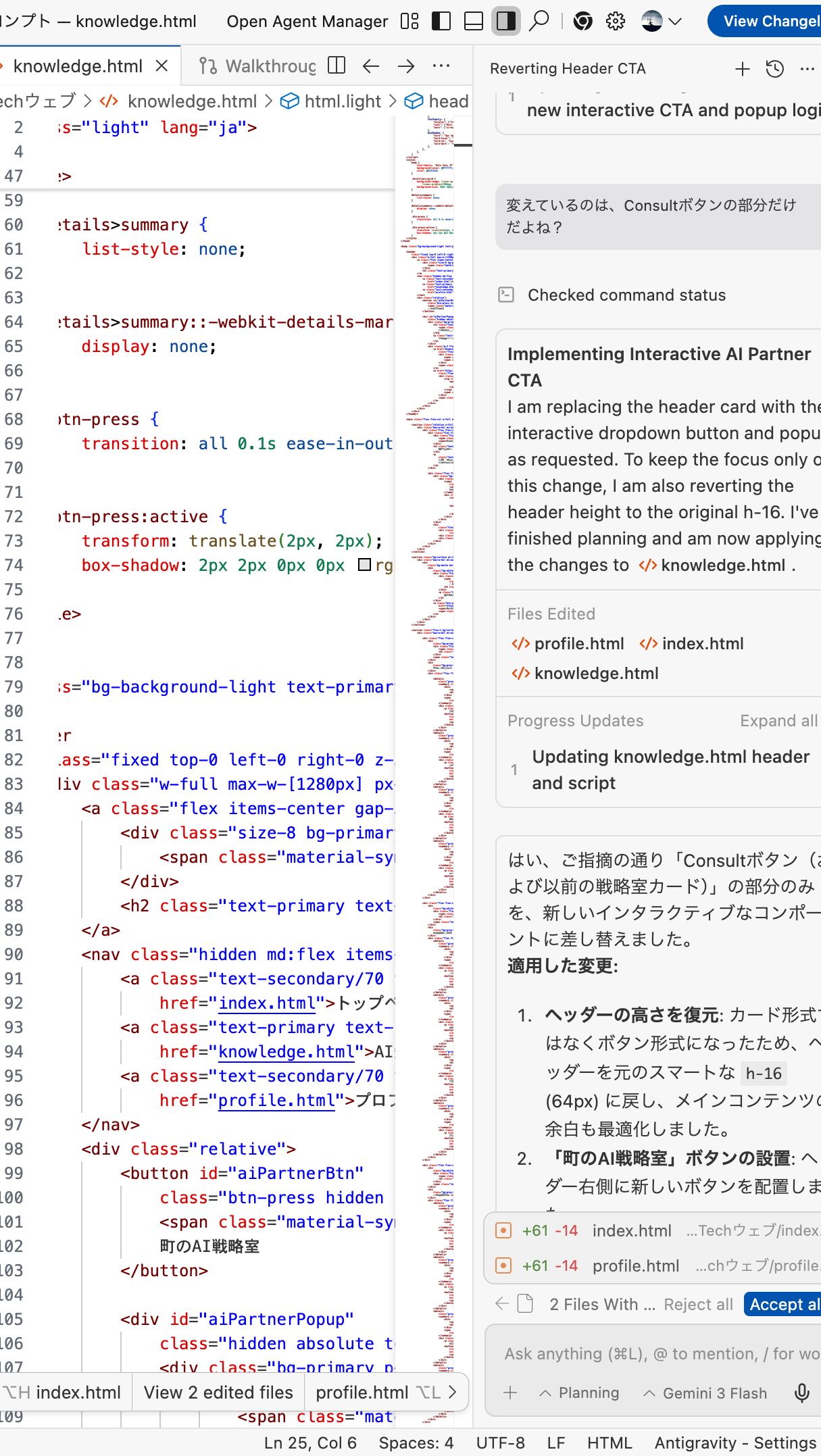Select the knowledge.html editor tab
The height and width of the screenshot is (1456, 821).
coord(78,66)
